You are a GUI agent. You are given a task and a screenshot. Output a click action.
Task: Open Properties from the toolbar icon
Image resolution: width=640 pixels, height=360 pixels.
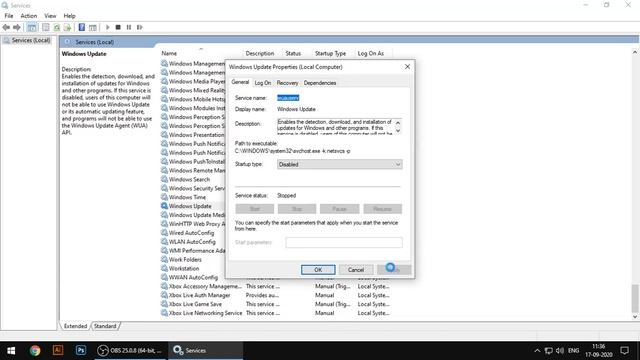pos(46,27)
